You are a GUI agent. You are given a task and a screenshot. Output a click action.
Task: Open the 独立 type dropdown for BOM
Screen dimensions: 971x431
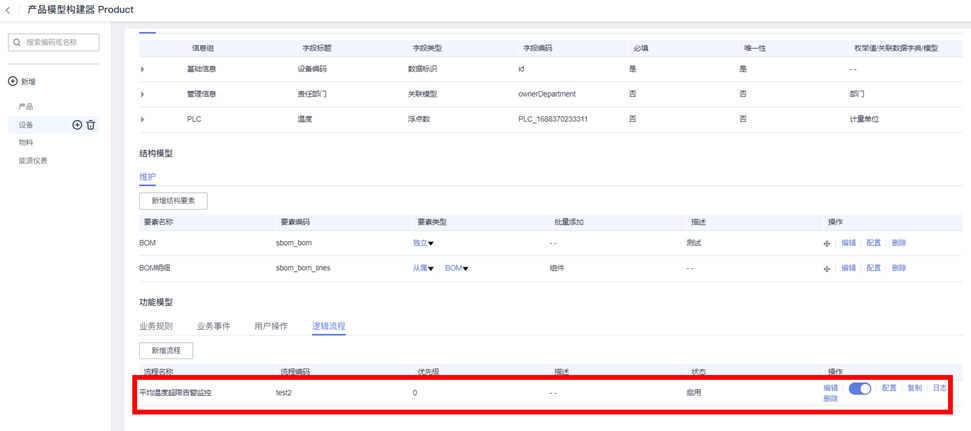(423, 243)
